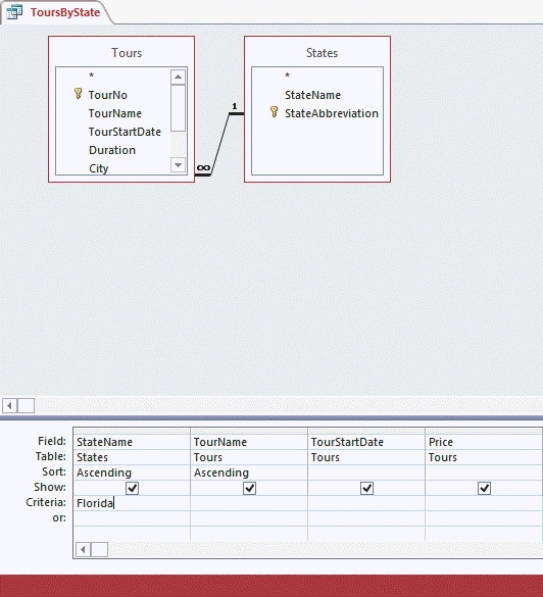This screenshot has height=597, width=543.
Task: Click the empty Sort cell for Price
Action: (484, 472)
